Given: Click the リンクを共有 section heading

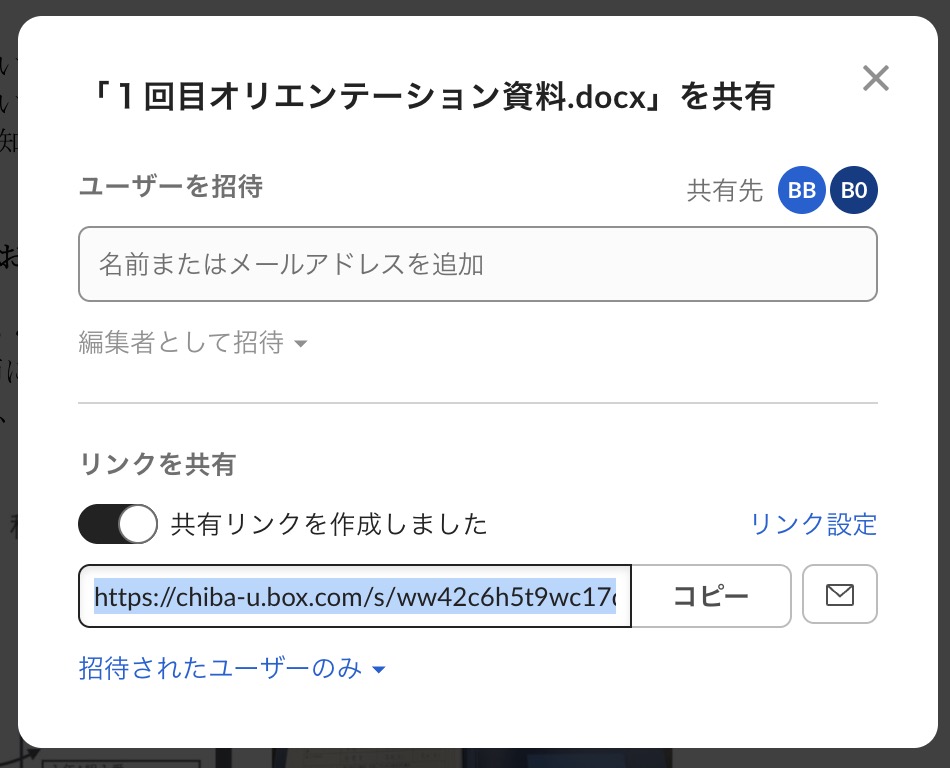Looking at the screenshot, I should (157, 464).
